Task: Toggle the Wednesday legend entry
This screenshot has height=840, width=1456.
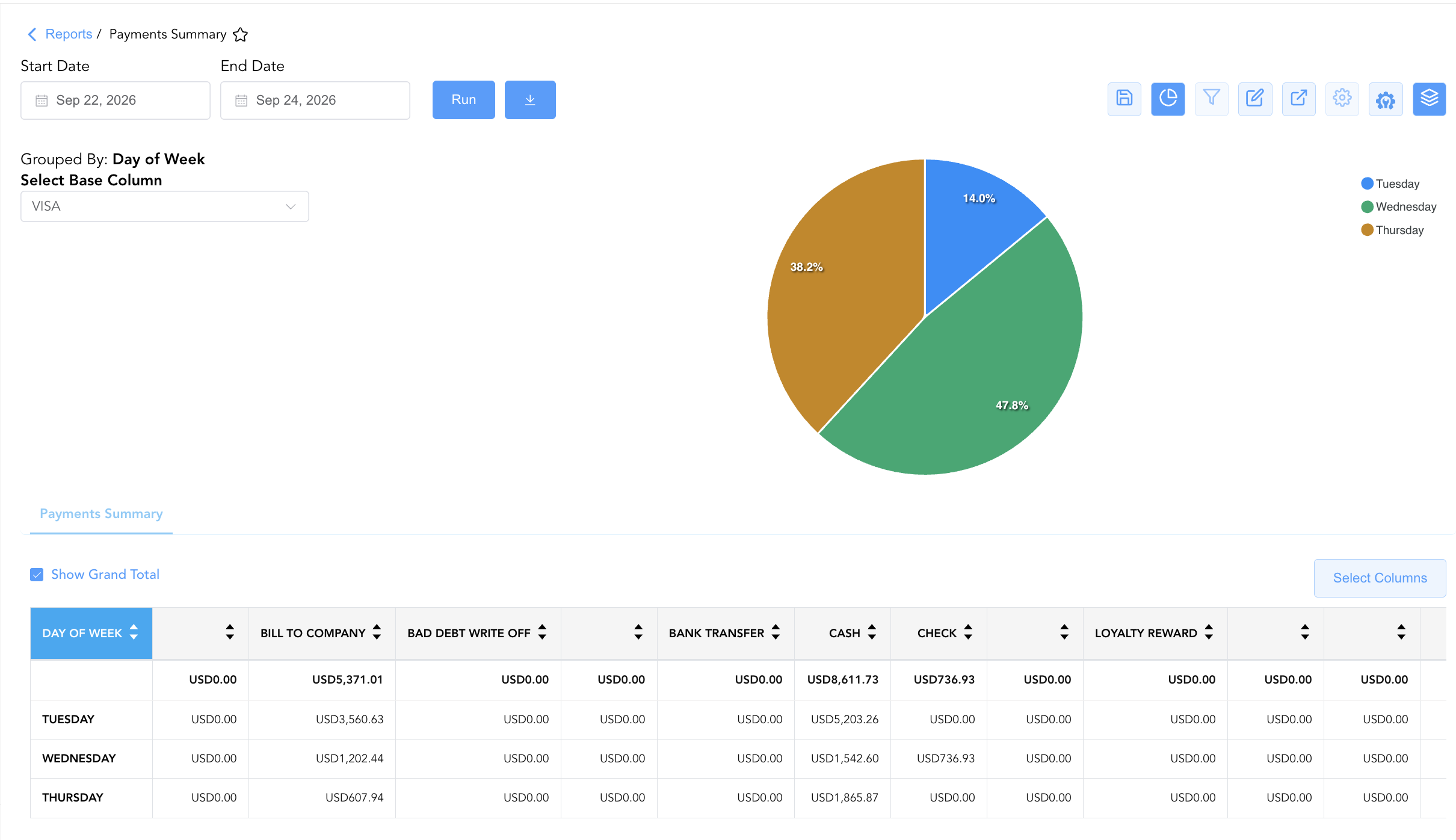Action: click(x=1399, y=207)
